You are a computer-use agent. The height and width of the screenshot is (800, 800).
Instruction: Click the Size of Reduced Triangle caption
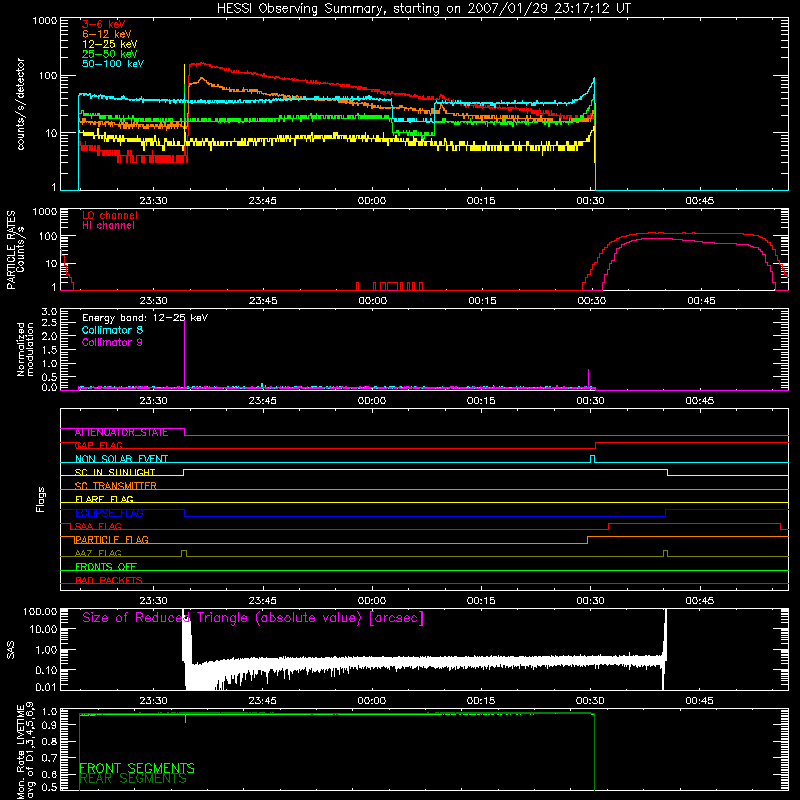(x=253, y=618)
